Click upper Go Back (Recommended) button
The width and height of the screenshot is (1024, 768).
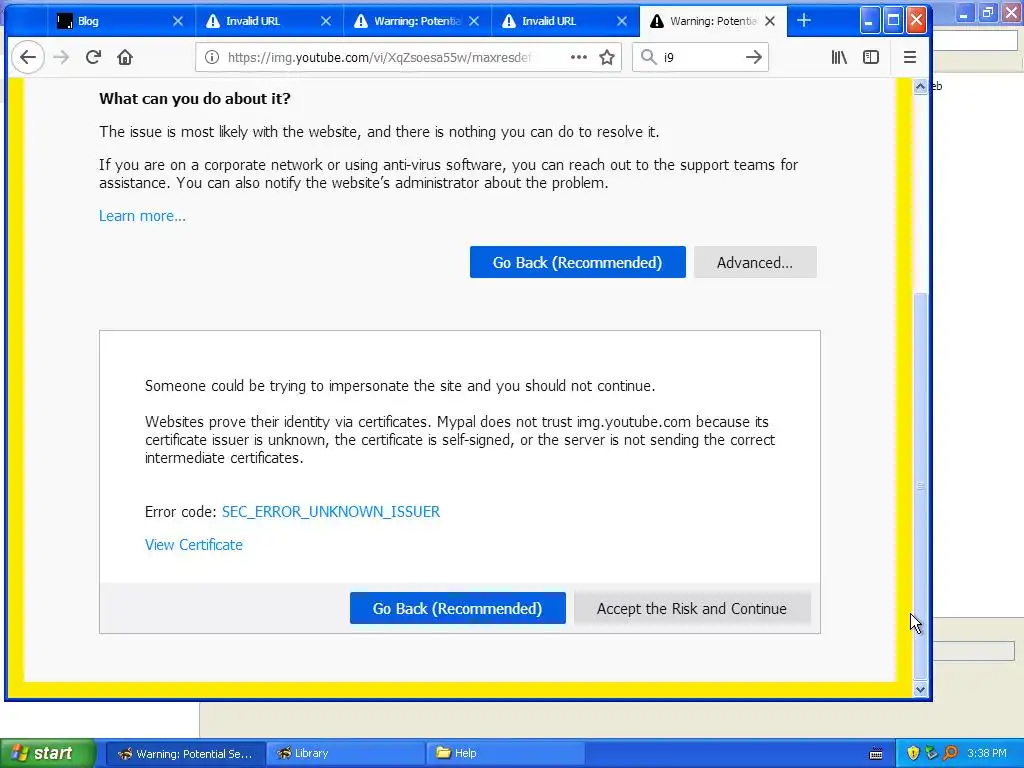[x=577, y=263]
